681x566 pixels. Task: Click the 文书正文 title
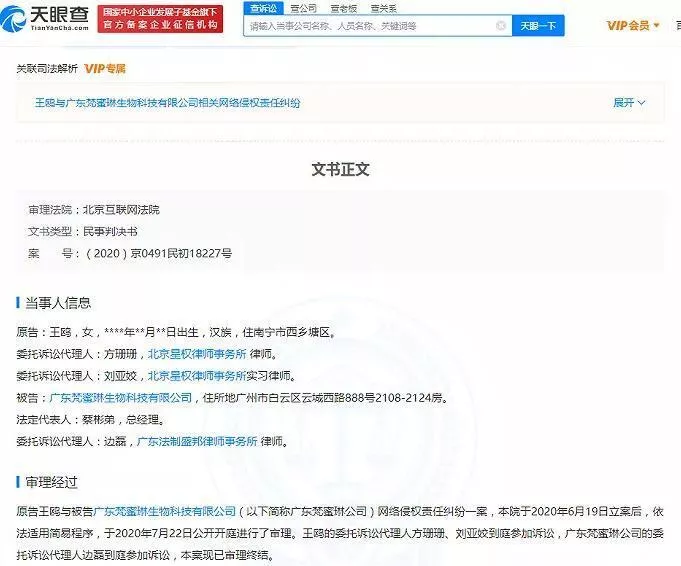click(340, 169)
